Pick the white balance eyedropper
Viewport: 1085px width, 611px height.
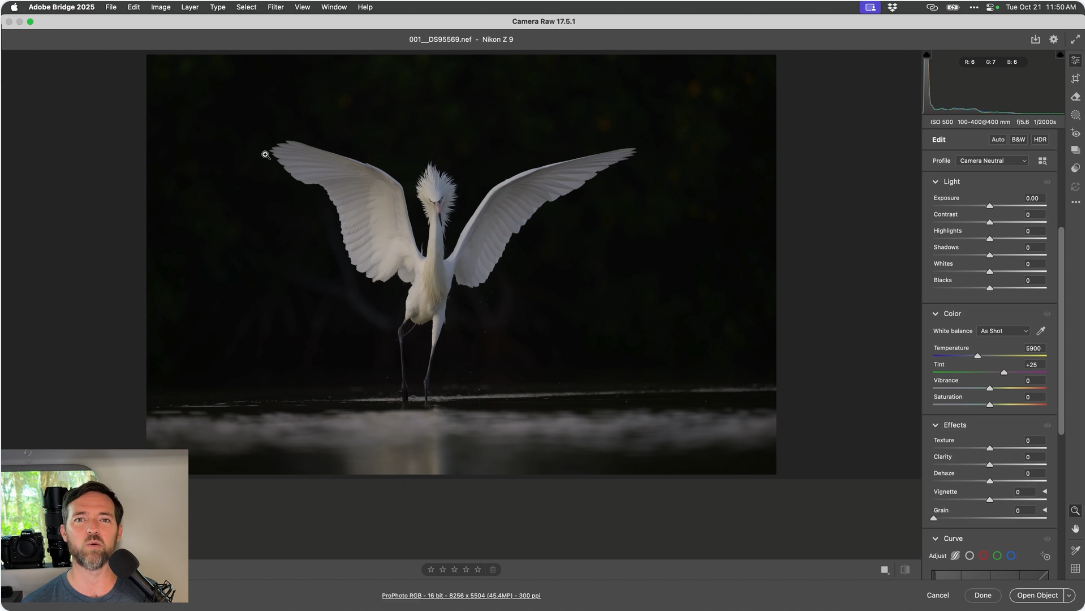pyautogui.click(x=1041, y=331)
